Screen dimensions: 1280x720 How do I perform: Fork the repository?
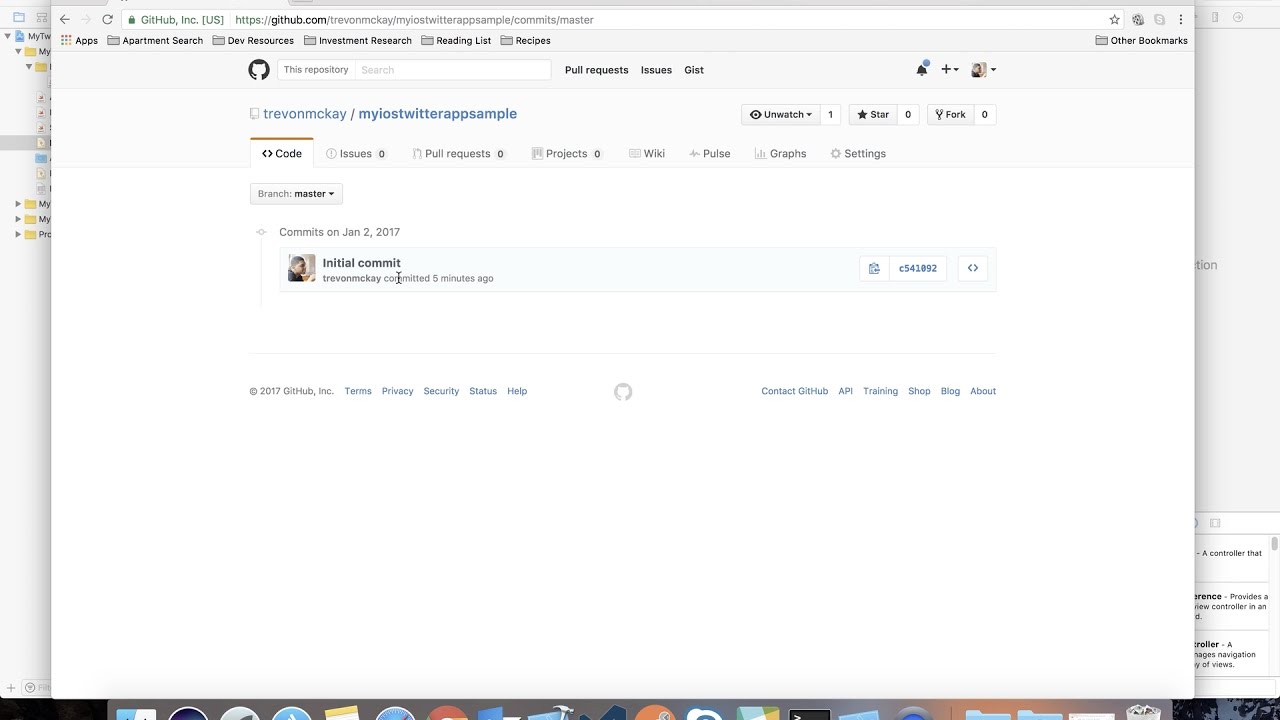950,115
